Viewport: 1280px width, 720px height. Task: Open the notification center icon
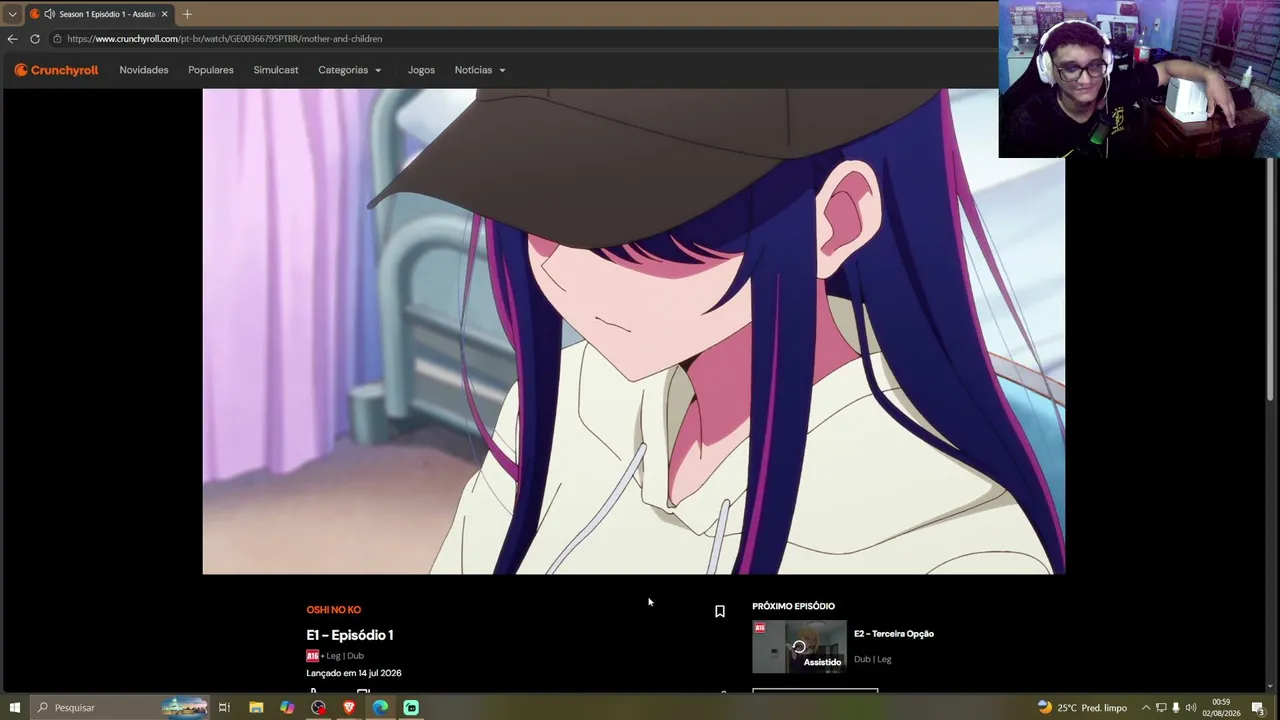click(1258, 708)
